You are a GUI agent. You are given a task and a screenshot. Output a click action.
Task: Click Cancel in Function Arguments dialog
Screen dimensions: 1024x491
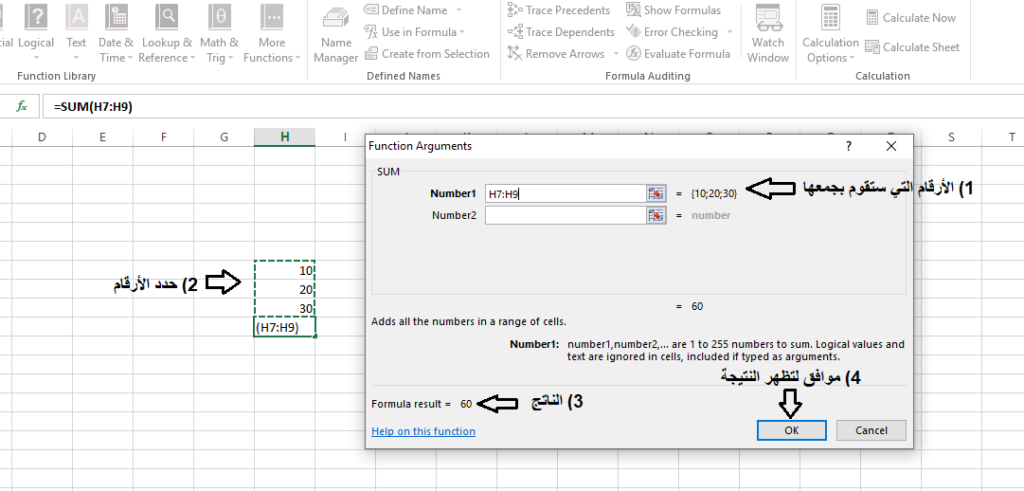[x=871, y=430]
